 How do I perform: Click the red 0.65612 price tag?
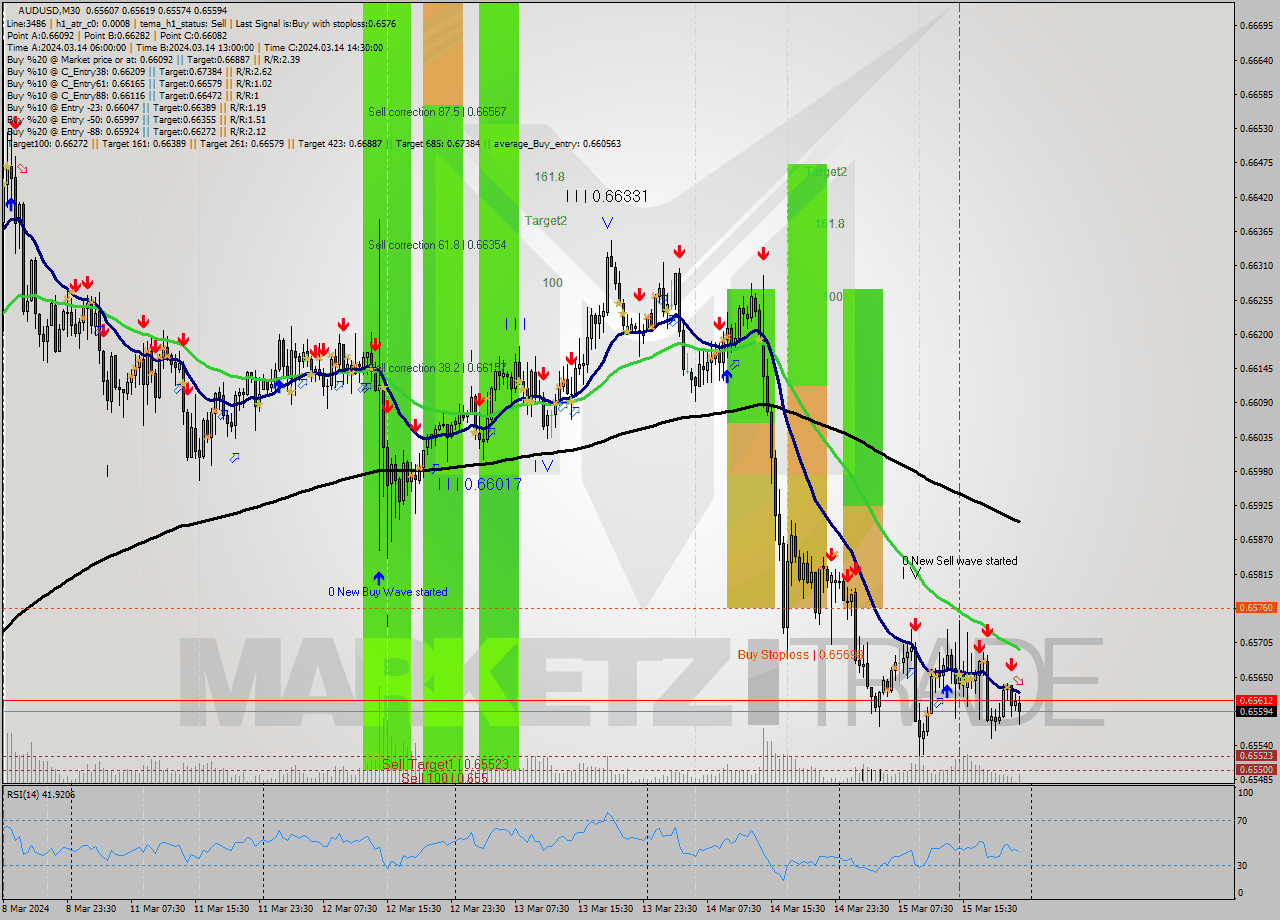pyautogui.click(x=1256, y=701)
